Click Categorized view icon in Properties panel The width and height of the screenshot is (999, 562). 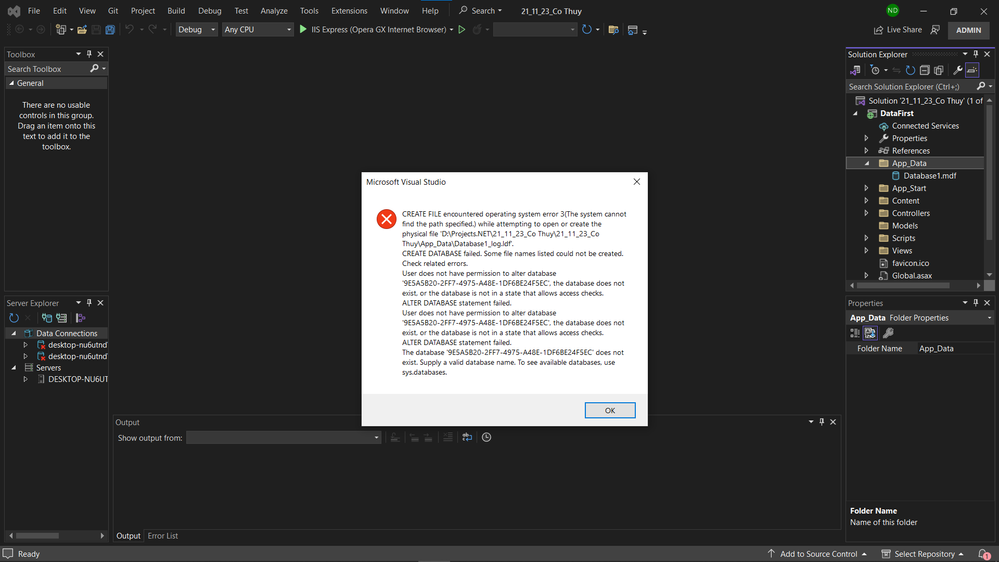[855, 333]
